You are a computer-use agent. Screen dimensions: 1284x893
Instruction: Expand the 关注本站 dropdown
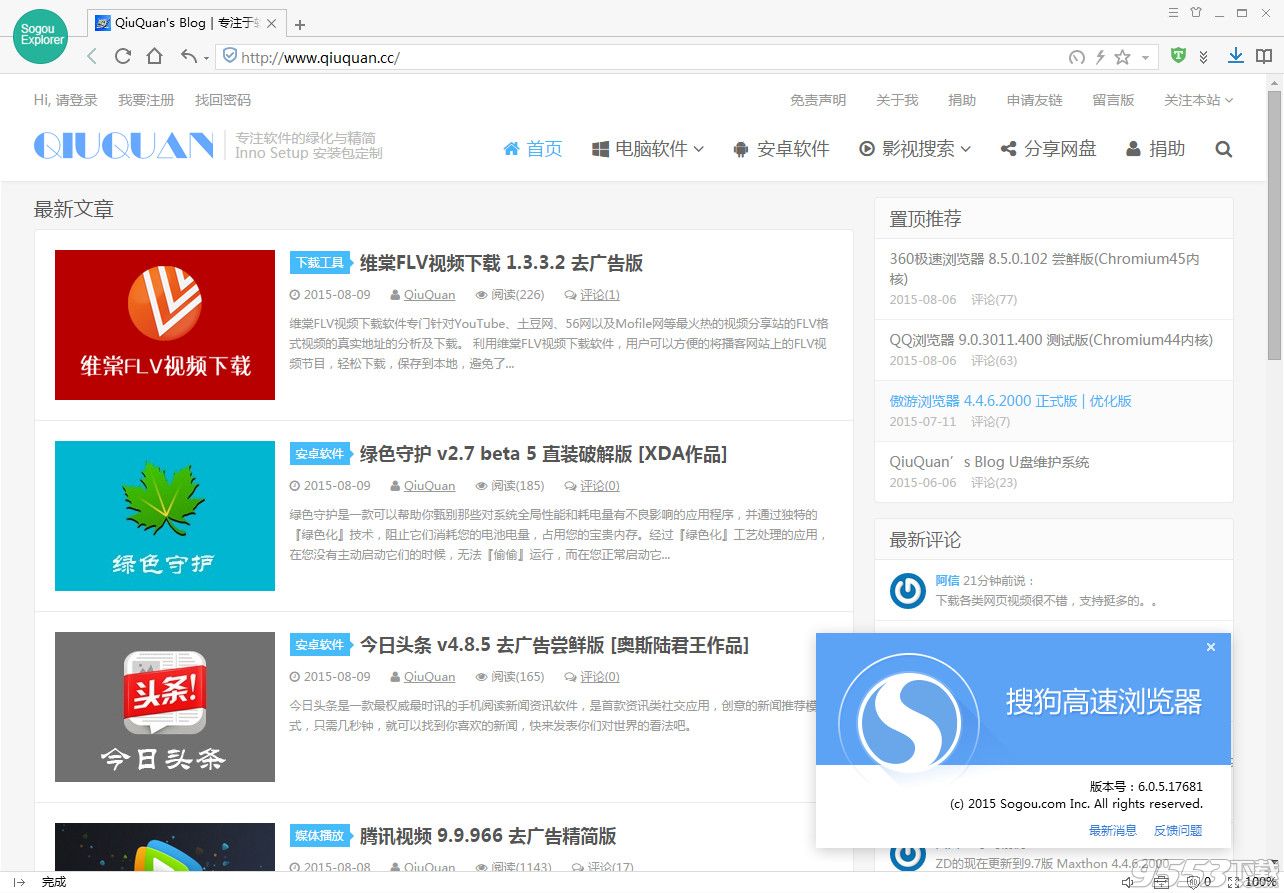(1198, 100)
